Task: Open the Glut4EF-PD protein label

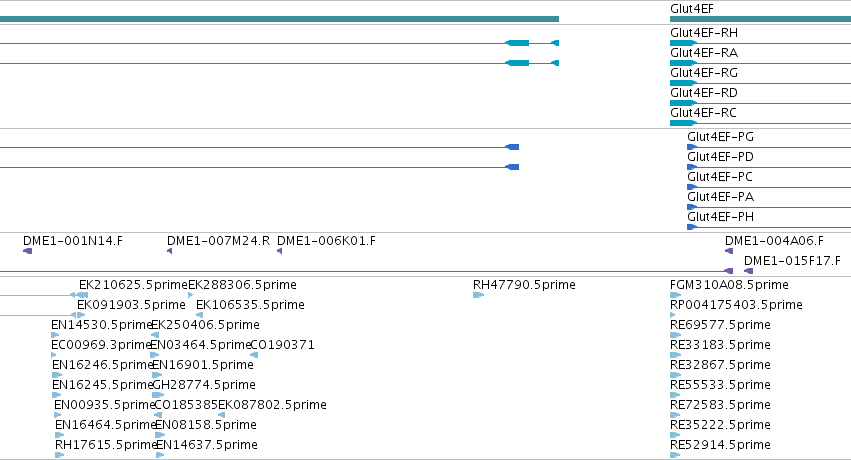Action: coord(720,157)
